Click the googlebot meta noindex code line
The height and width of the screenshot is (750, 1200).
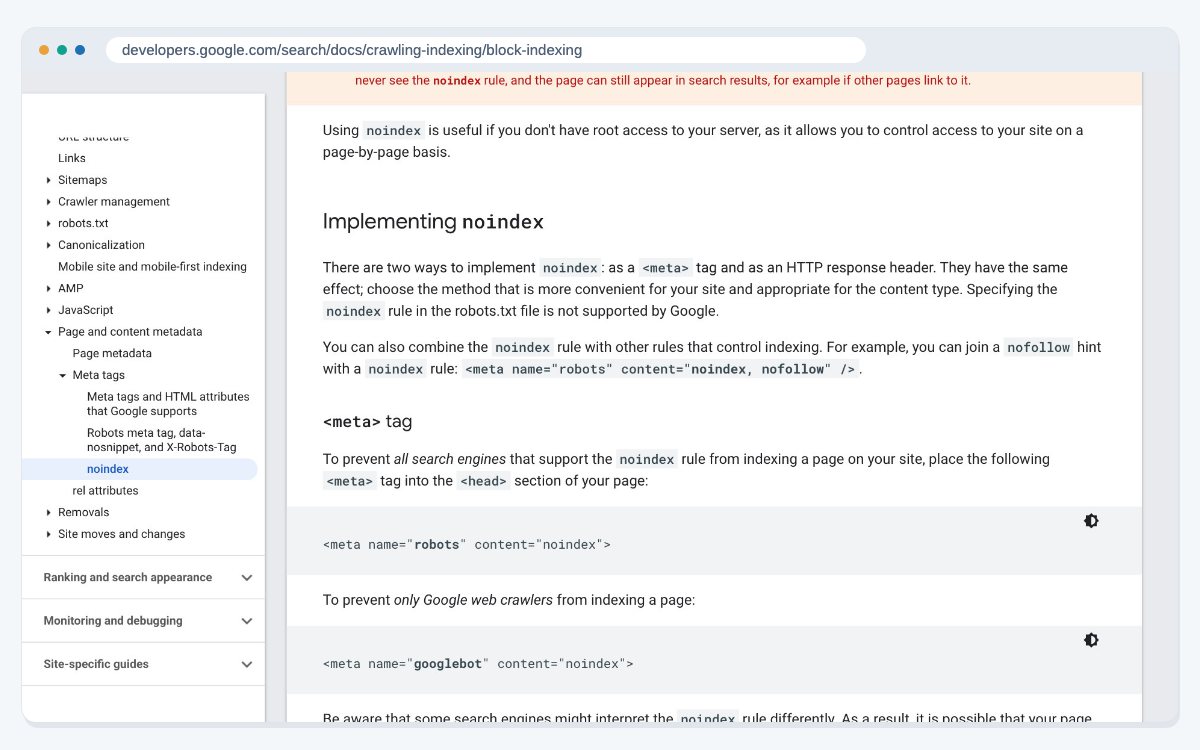pyautogui.click(x=478, y=663)
